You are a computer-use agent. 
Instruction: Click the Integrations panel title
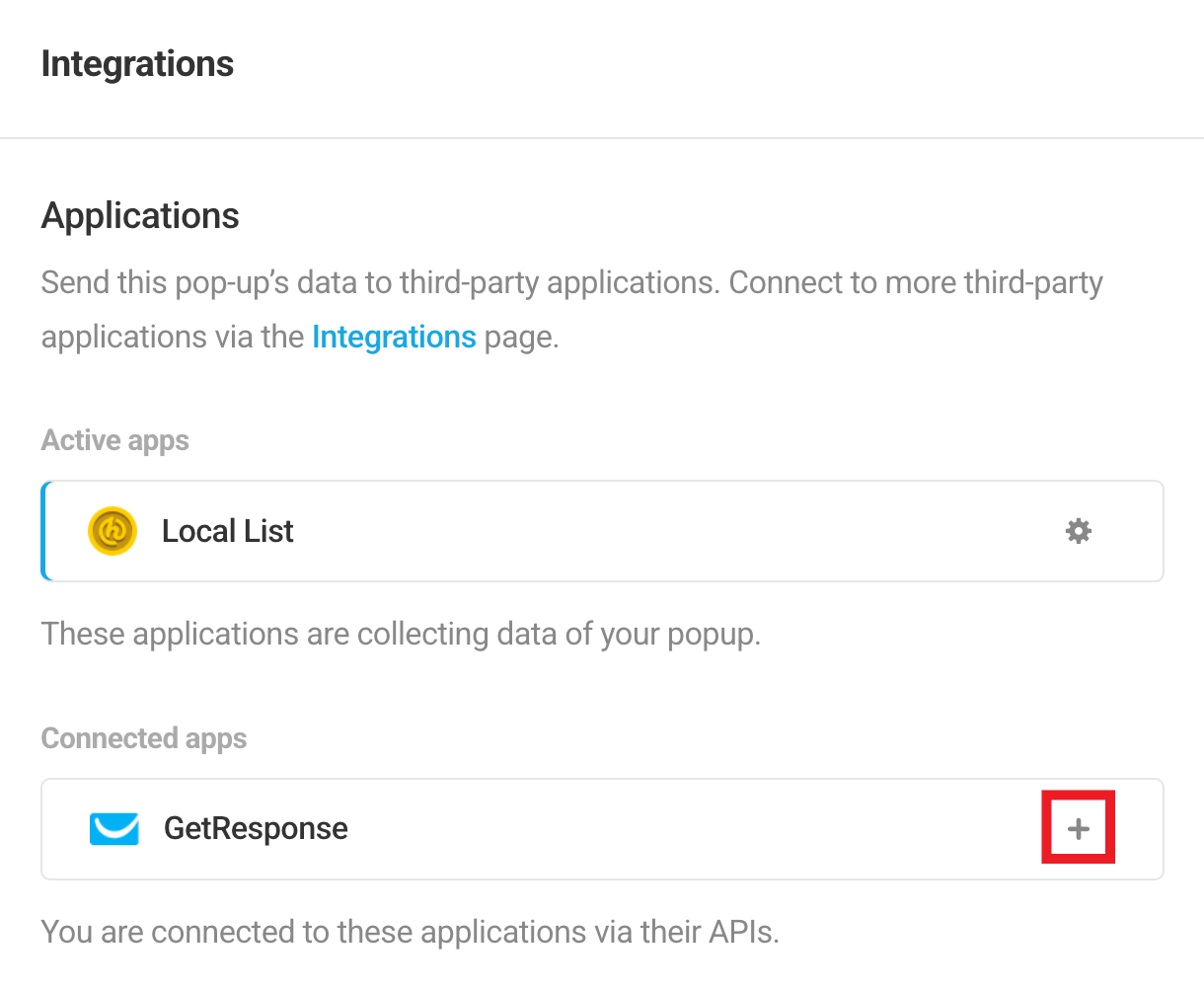click(x=137, y=64)
